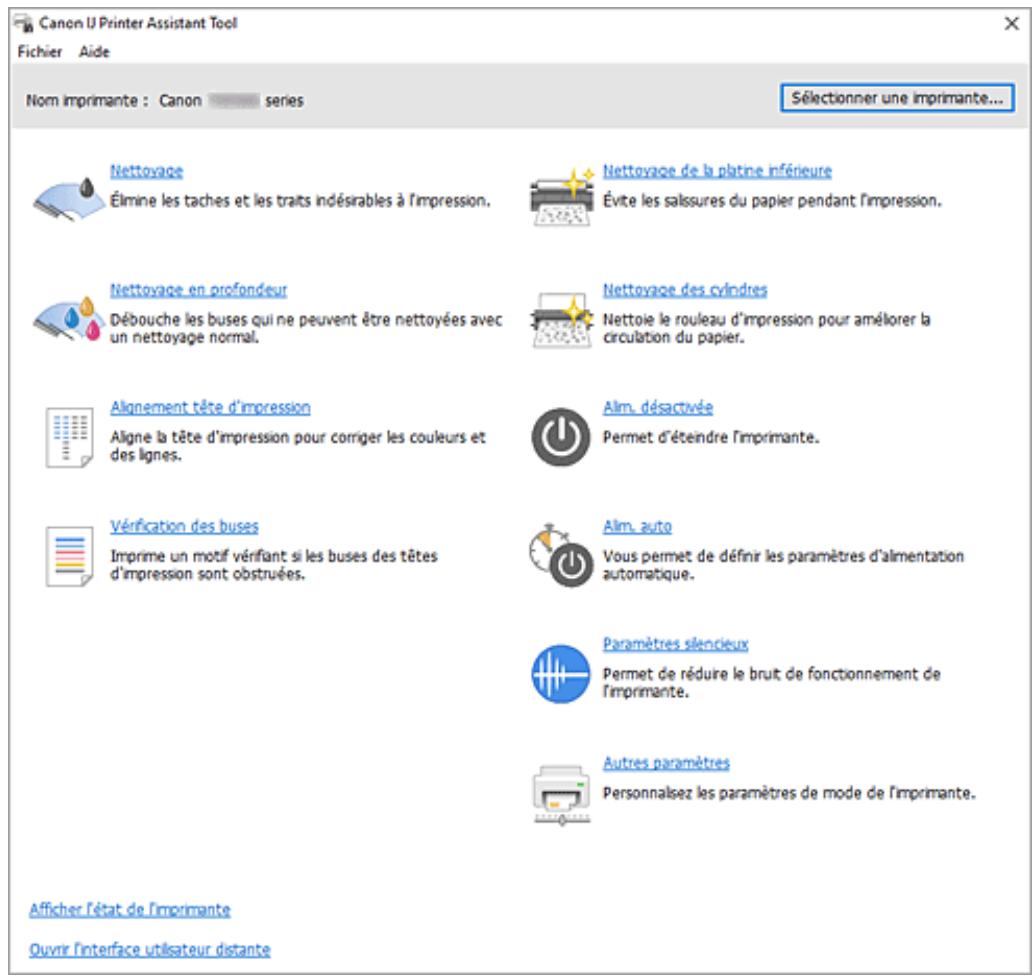Click text 'Permet d'éteindre l'imprimante.'
Screen dimensions: 1035x978
pyautogui.click(x=711, y=438)
